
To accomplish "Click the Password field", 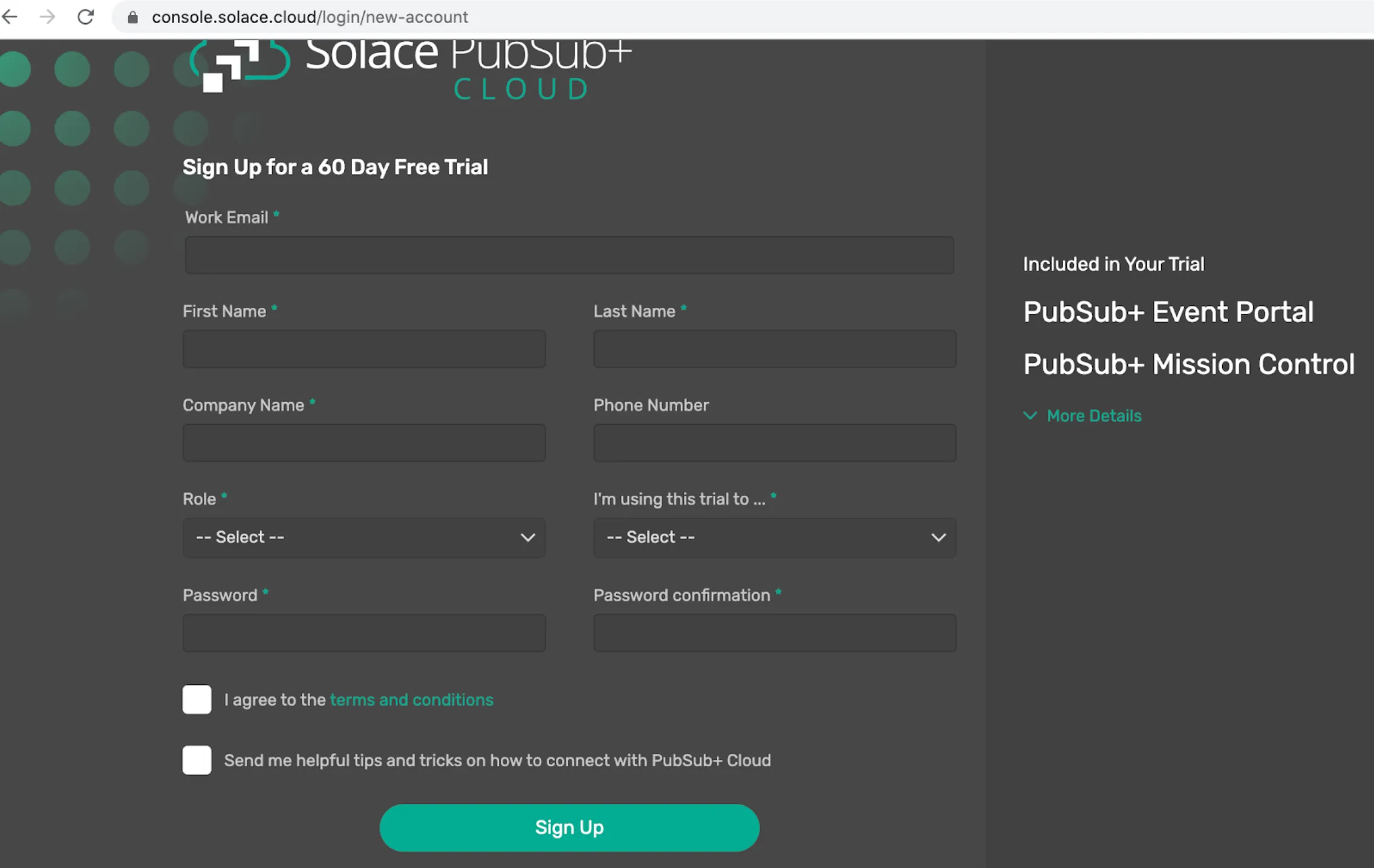I will click(x=364, y=633).
